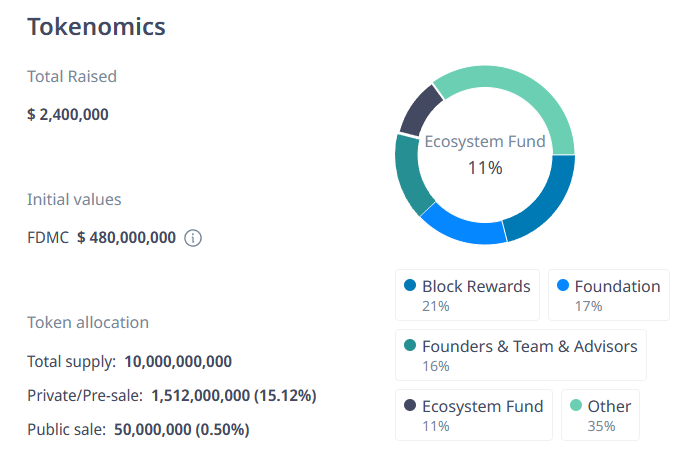
Task: Click the FDMC info icon
Action: point(194,238)
